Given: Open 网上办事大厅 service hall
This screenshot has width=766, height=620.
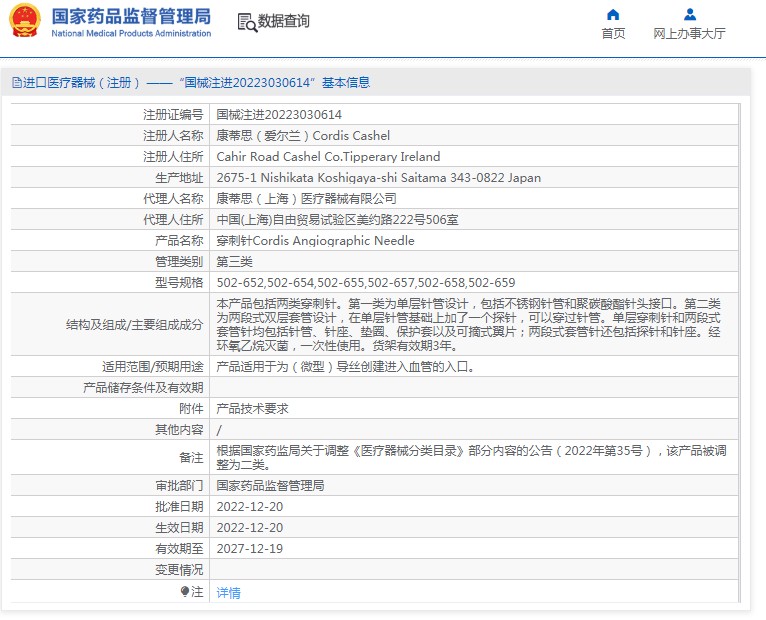Looking at the screenshot, I should (689, 34).
